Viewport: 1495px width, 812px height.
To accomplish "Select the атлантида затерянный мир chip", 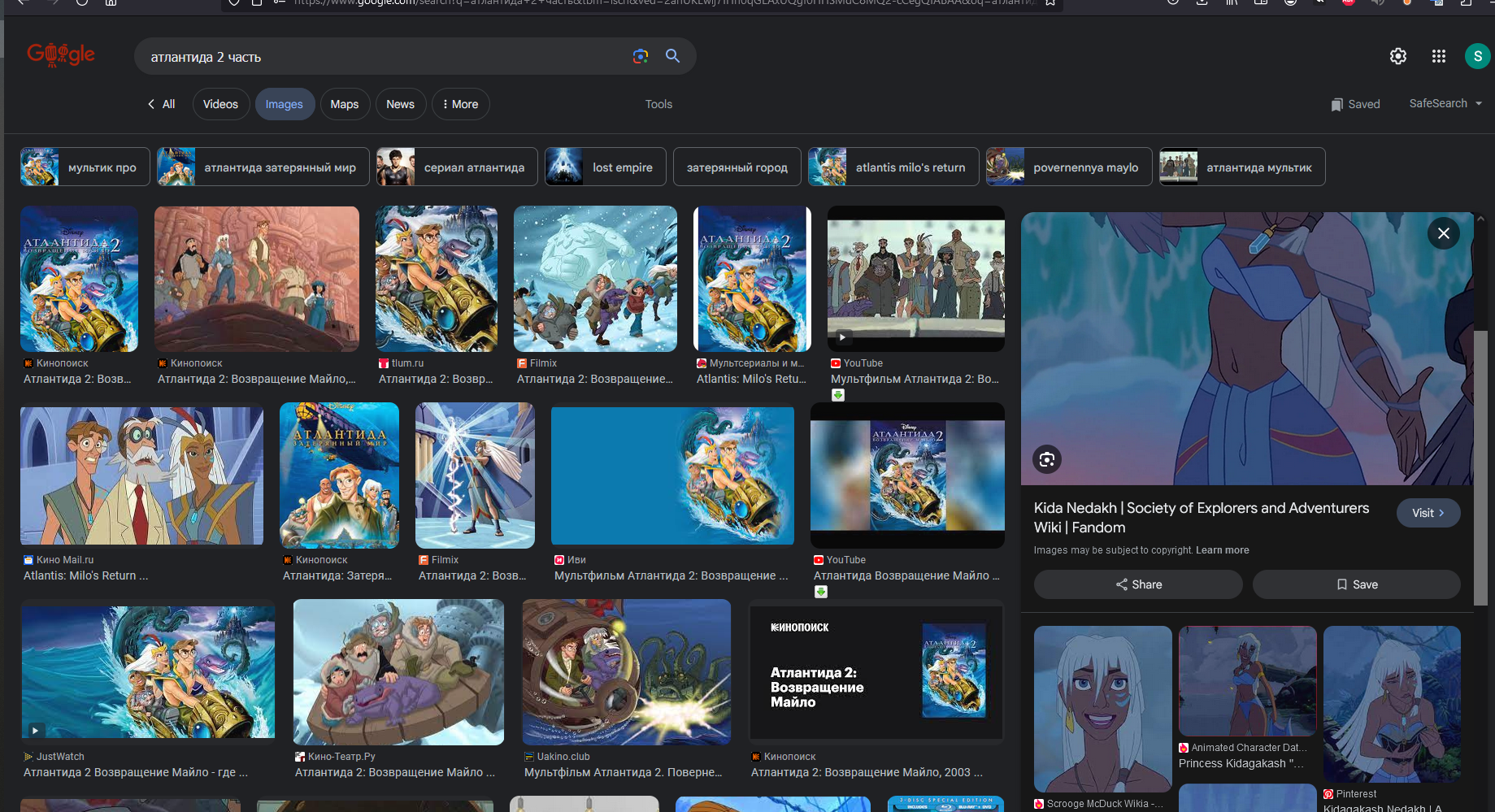I will pyautogui.click(x=263, y=167).
